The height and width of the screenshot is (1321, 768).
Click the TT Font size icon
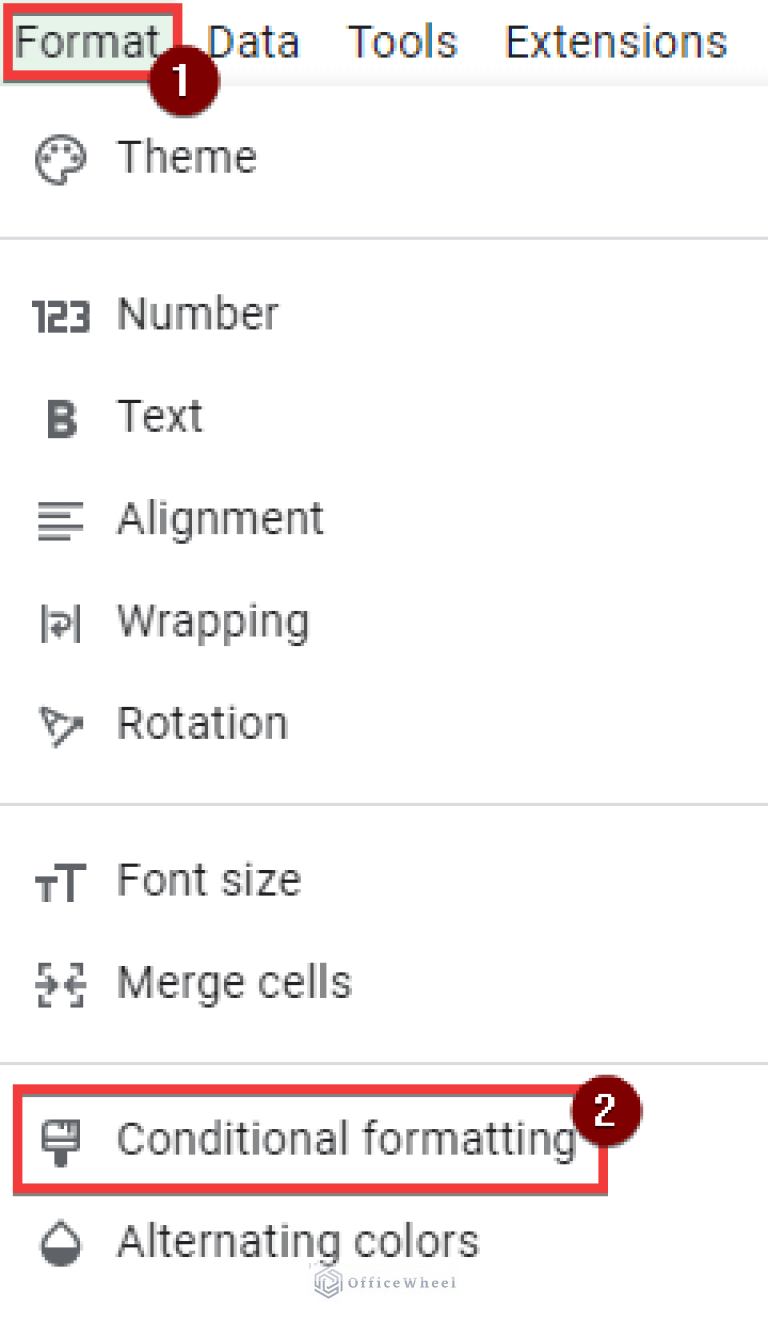[x=60, y=881]
